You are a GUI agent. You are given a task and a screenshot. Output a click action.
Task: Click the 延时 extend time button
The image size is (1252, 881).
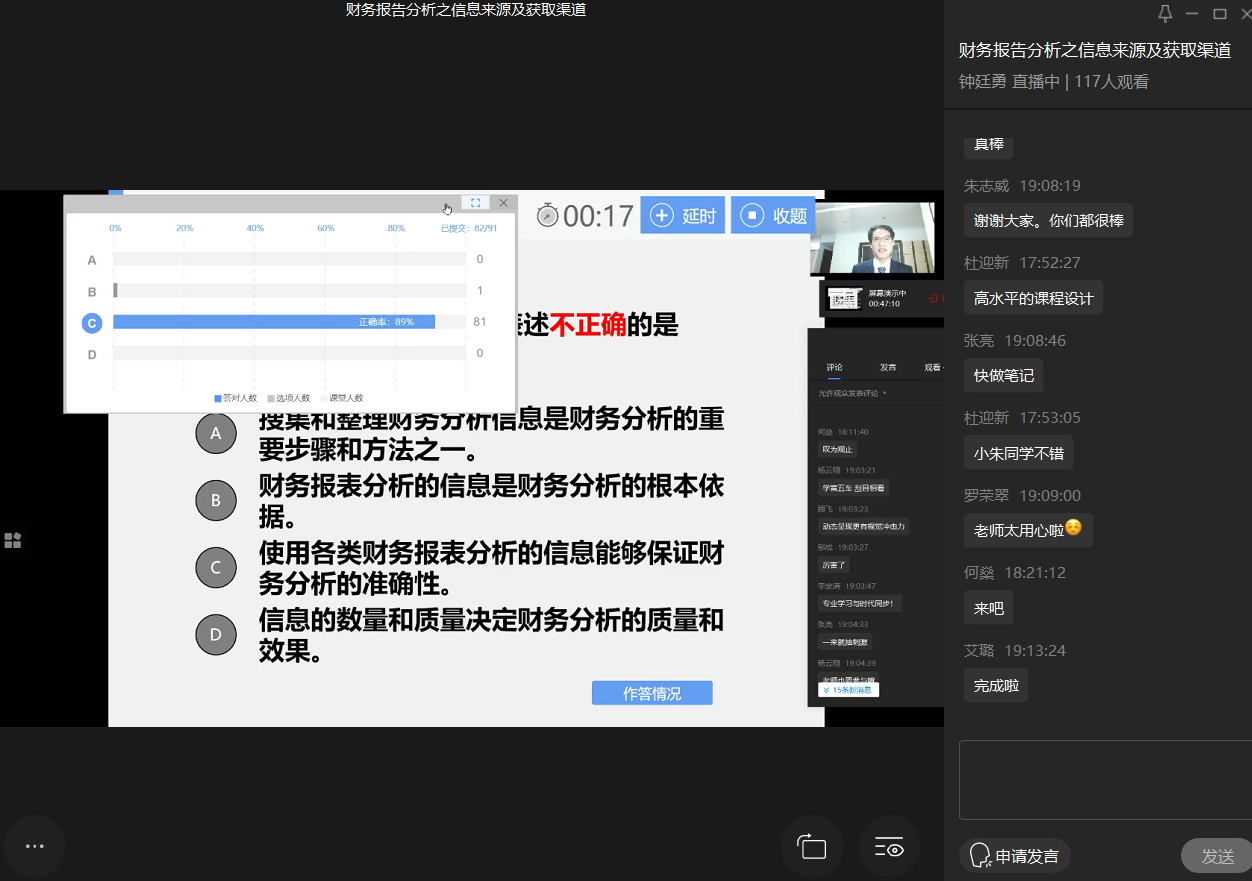(683, 215)
